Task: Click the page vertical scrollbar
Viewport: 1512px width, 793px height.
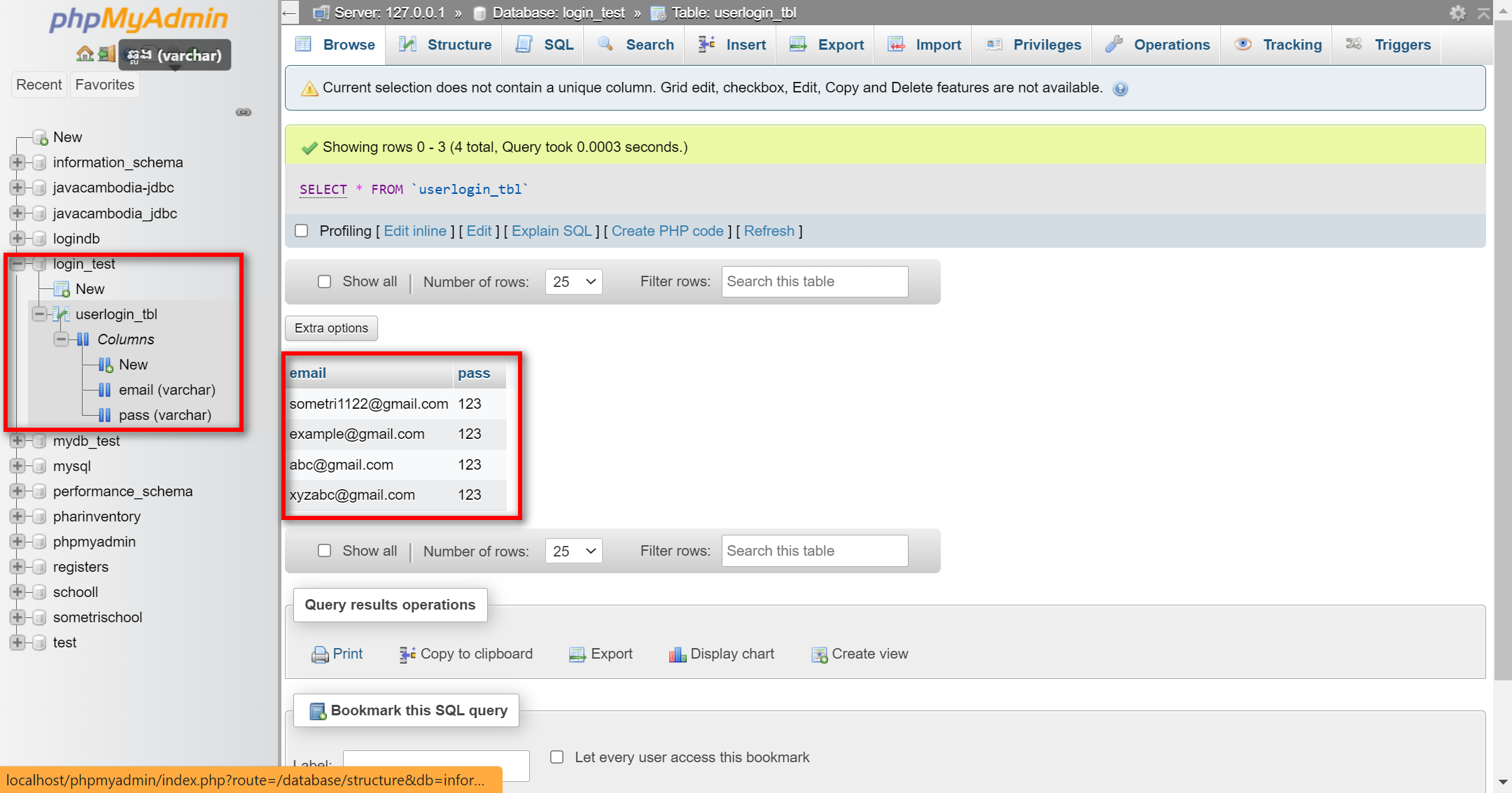Action: click(1502, 350)
